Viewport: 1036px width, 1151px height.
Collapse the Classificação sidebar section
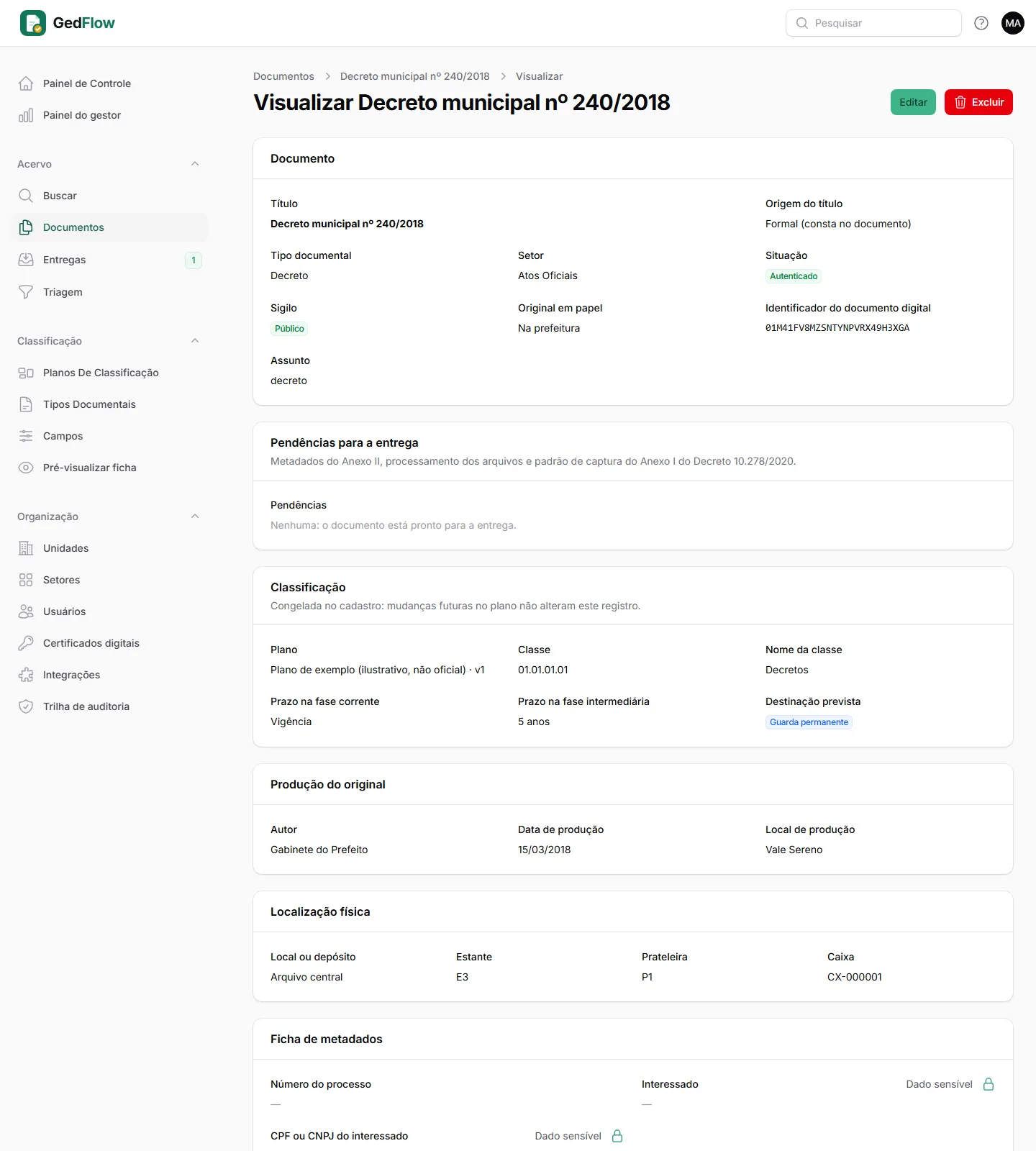click(x=195, y=341)
